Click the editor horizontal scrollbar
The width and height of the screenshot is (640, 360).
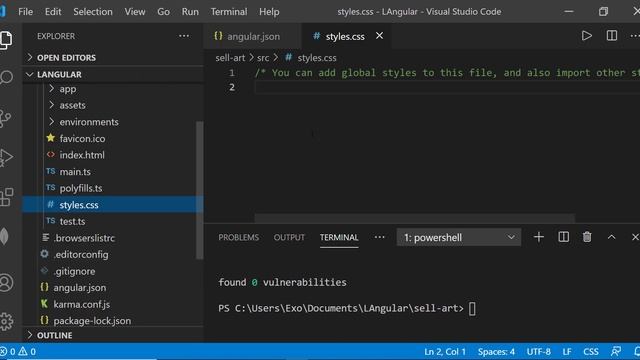coord(415,218)
